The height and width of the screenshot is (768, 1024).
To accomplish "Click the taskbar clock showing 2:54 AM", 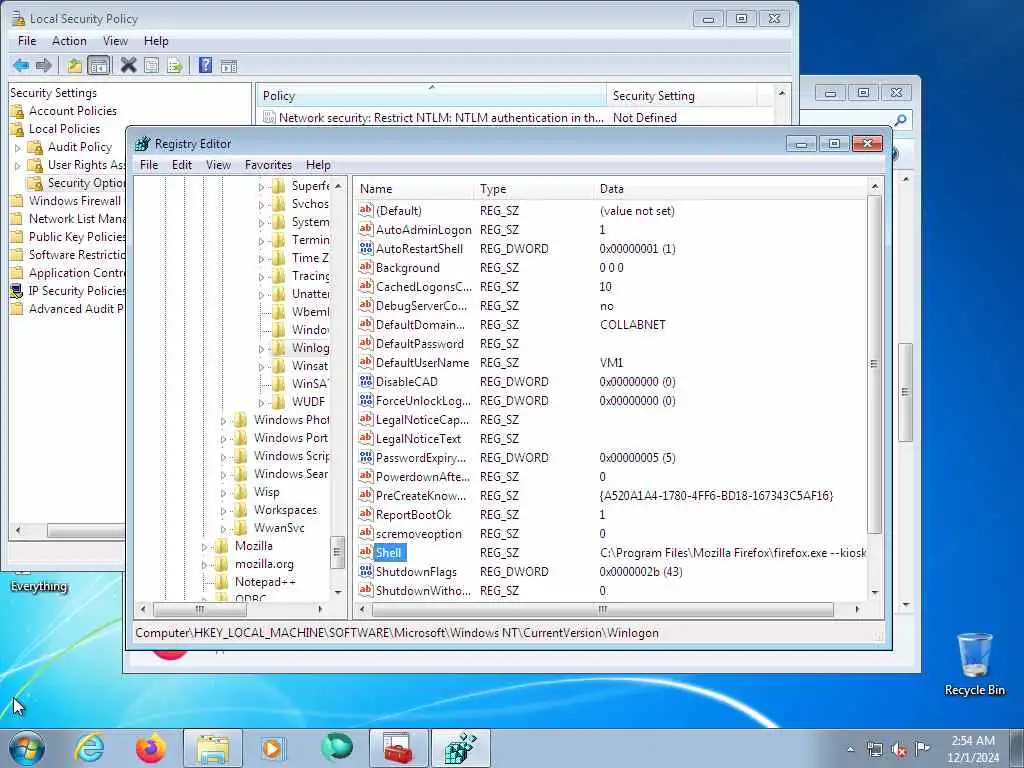I will (x=973, y=748).
